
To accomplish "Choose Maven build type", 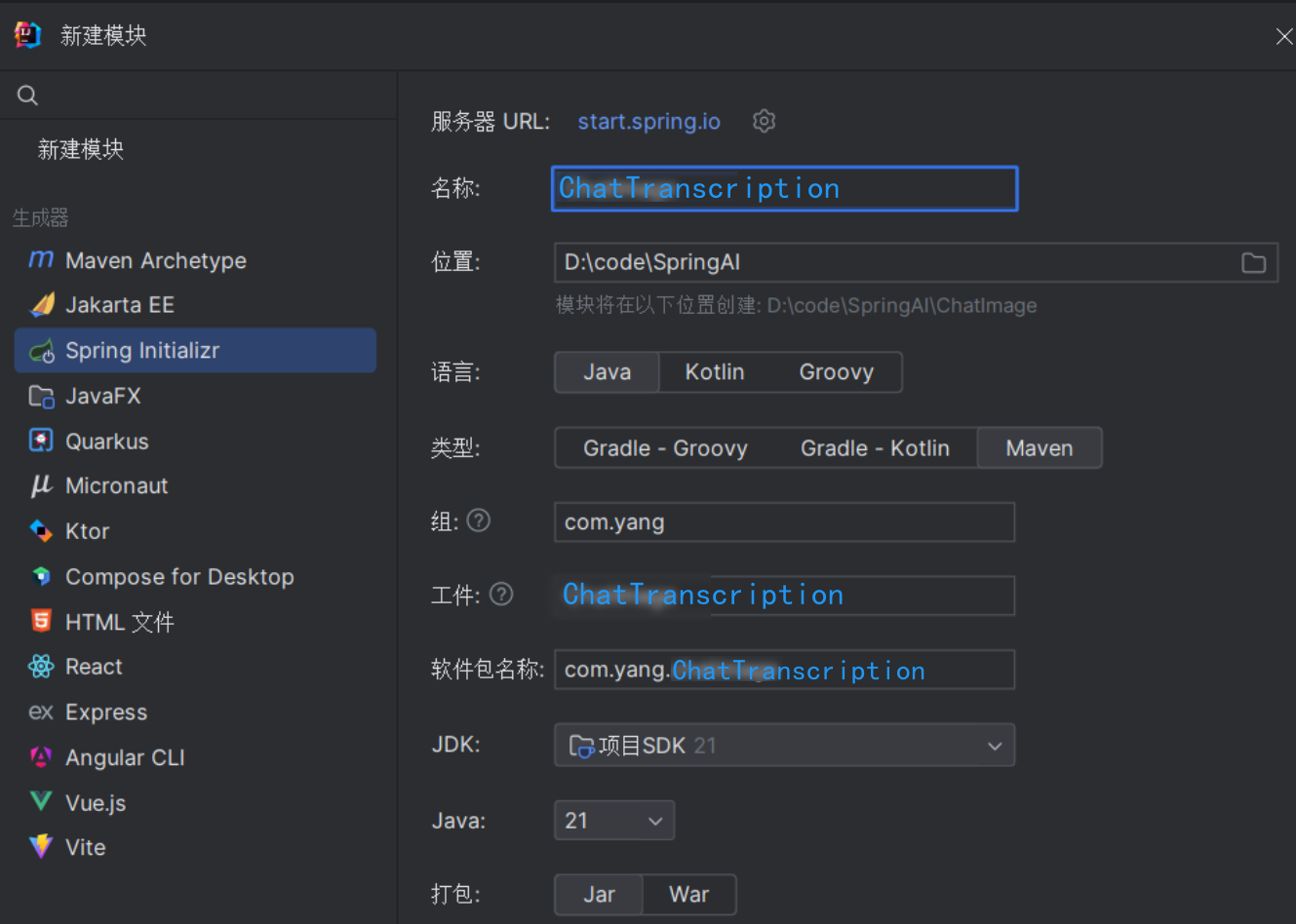I will coord(1040,448).
